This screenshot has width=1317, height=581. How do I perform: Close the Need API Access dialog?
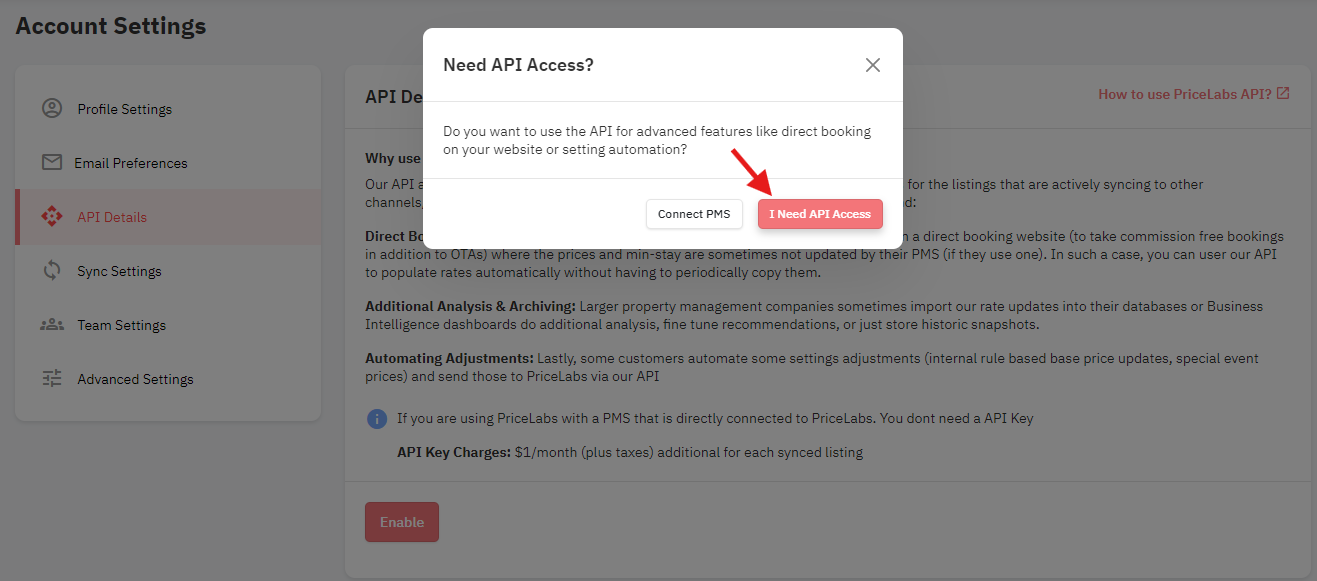pyautogui.click(x=873, y=65)
